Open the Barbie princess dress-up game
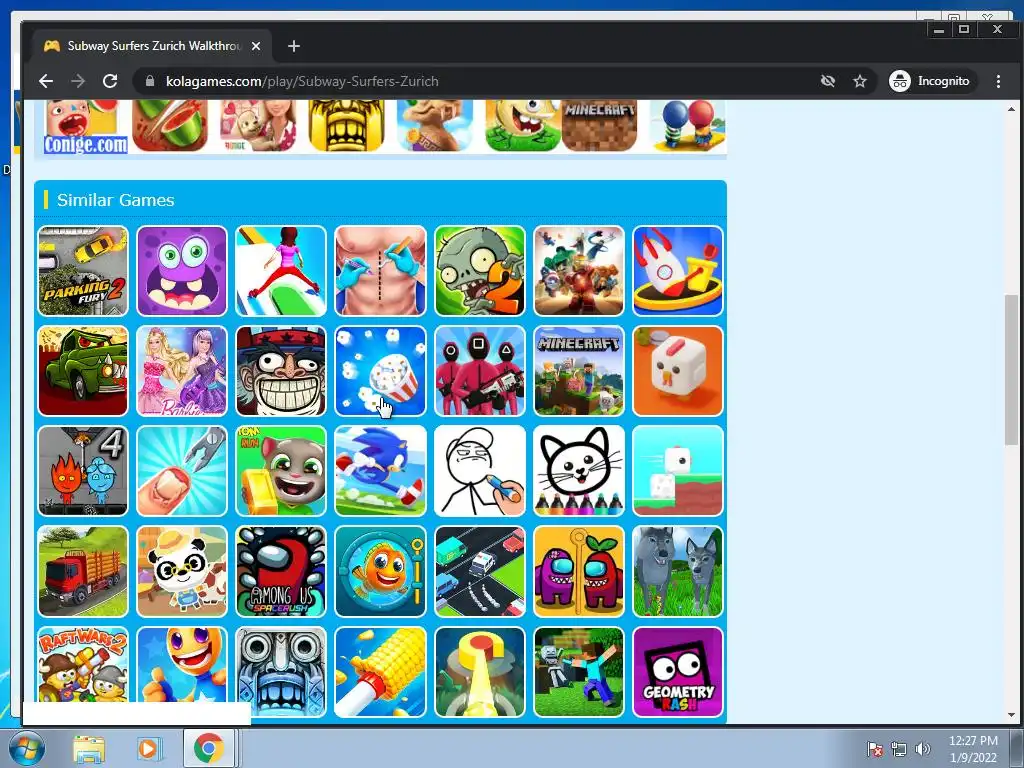This screenshot has height=768, width=1024. coord(182,371)
